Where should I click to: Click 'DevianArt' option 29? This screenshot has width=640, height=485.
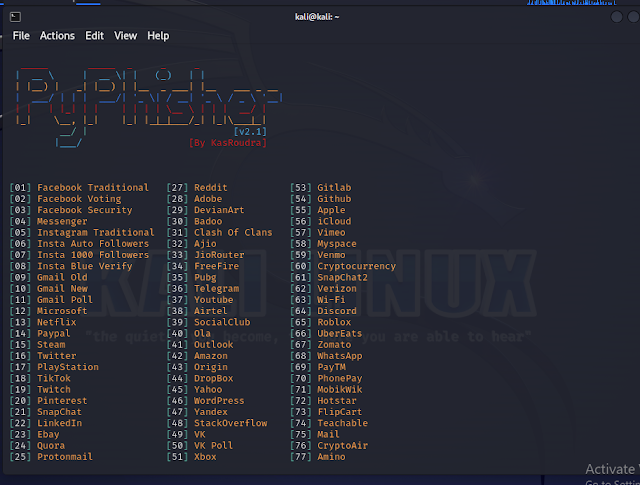click(x=219, y=210)
